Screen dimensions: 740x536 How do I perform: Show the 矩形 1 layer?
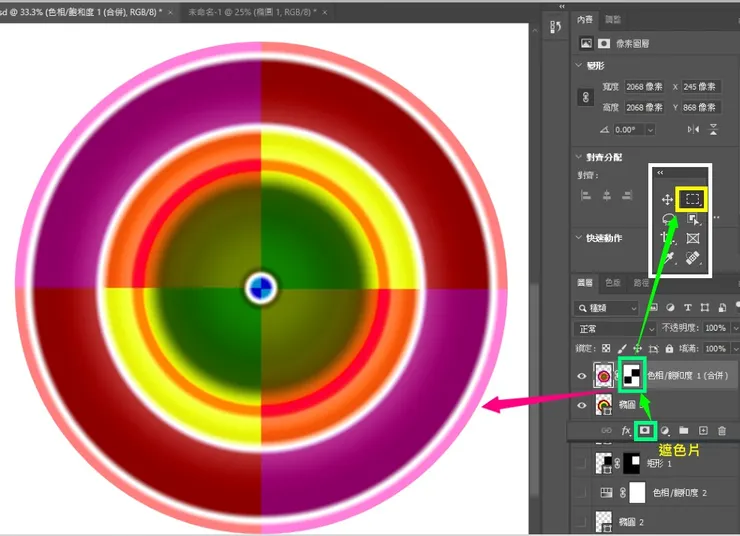click(x=583, y=462)
